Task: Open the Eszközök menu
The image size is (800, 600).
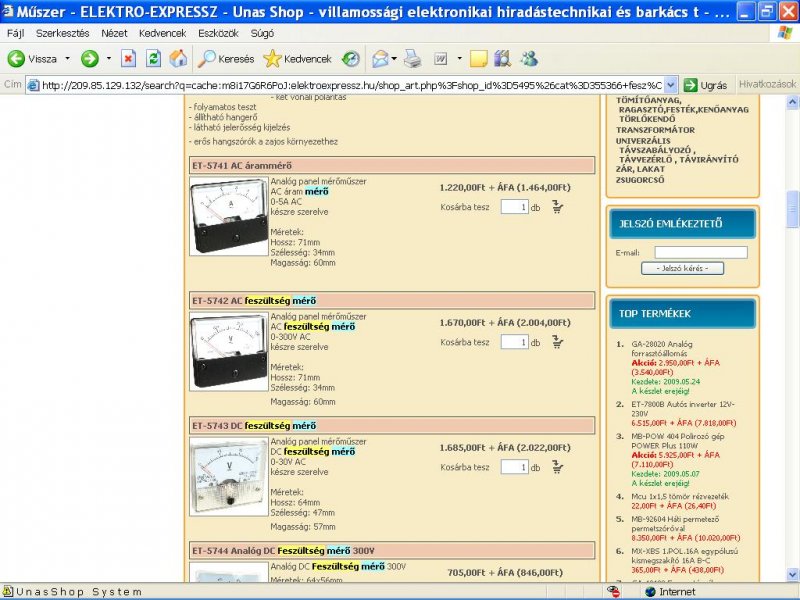Action: [218, 33]
